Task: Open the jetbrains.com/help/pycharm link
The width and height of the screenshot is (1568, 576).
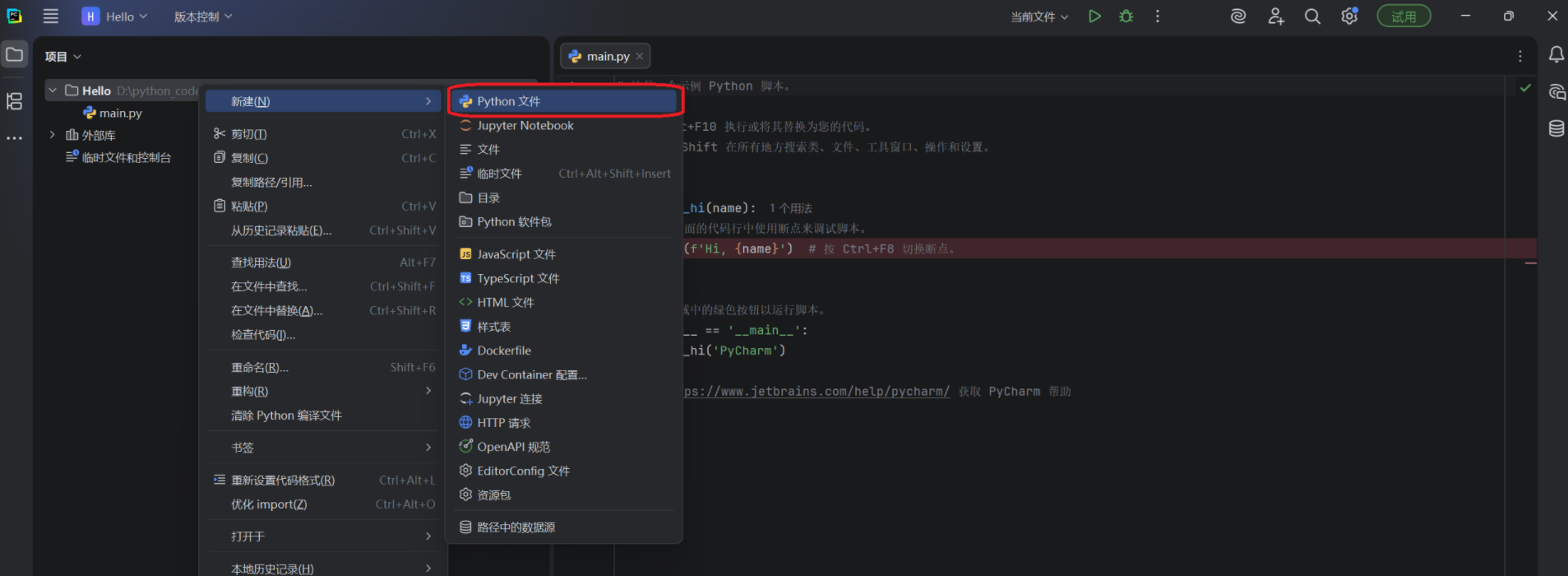Action: click(x=816, y=392)
